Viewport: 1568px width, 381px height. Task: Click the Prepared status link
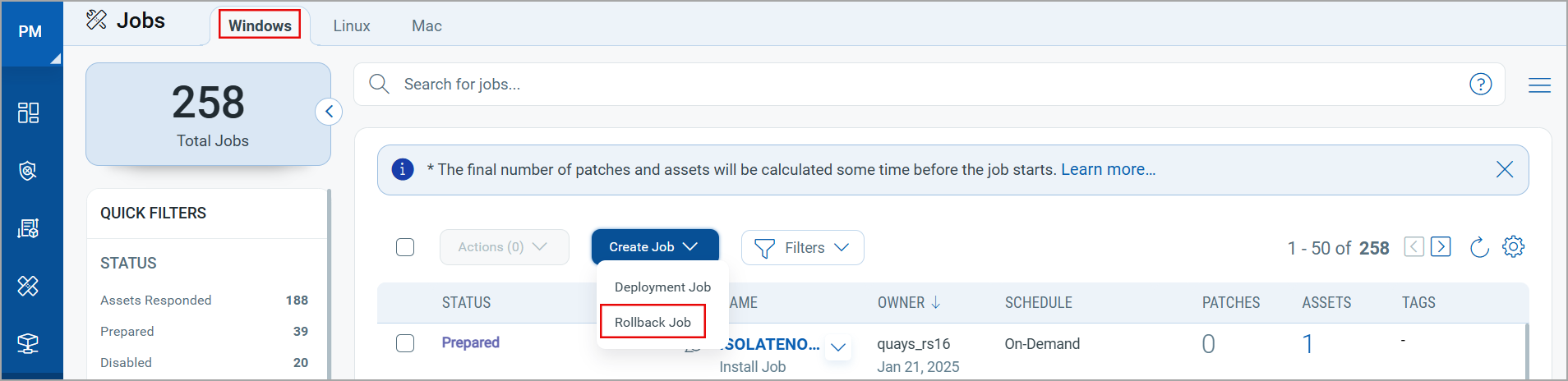click(470, 342)
